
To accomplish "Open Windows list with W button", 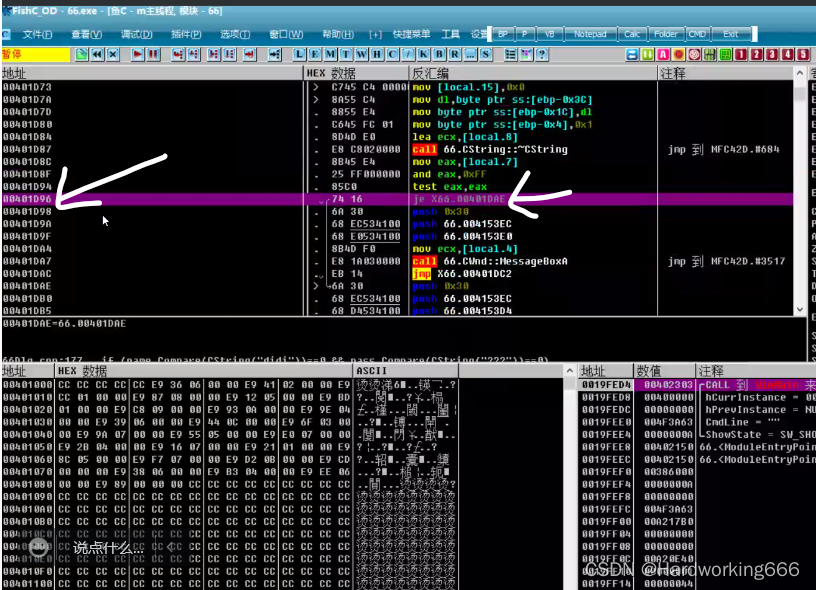I will click(362, 55).
